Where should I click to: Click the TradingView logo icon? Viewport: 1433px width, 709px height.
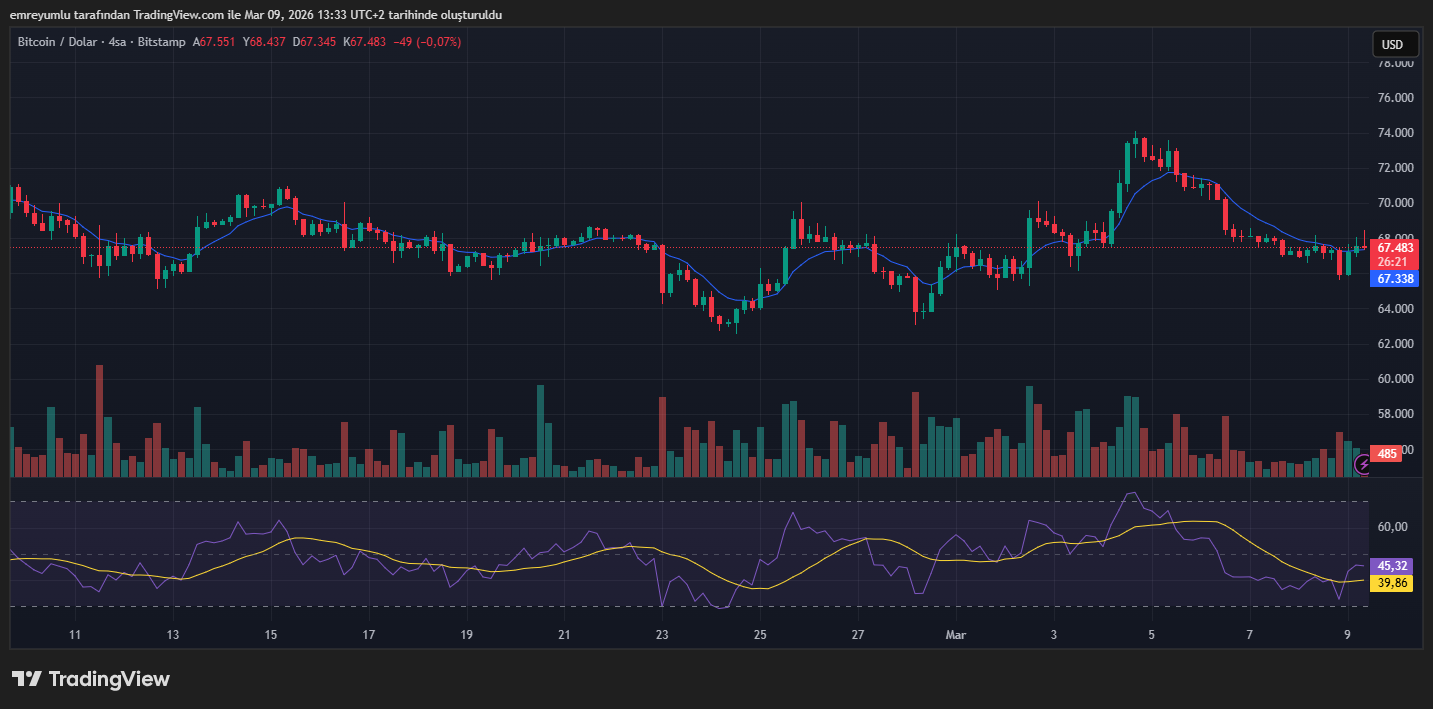[26, 679]
